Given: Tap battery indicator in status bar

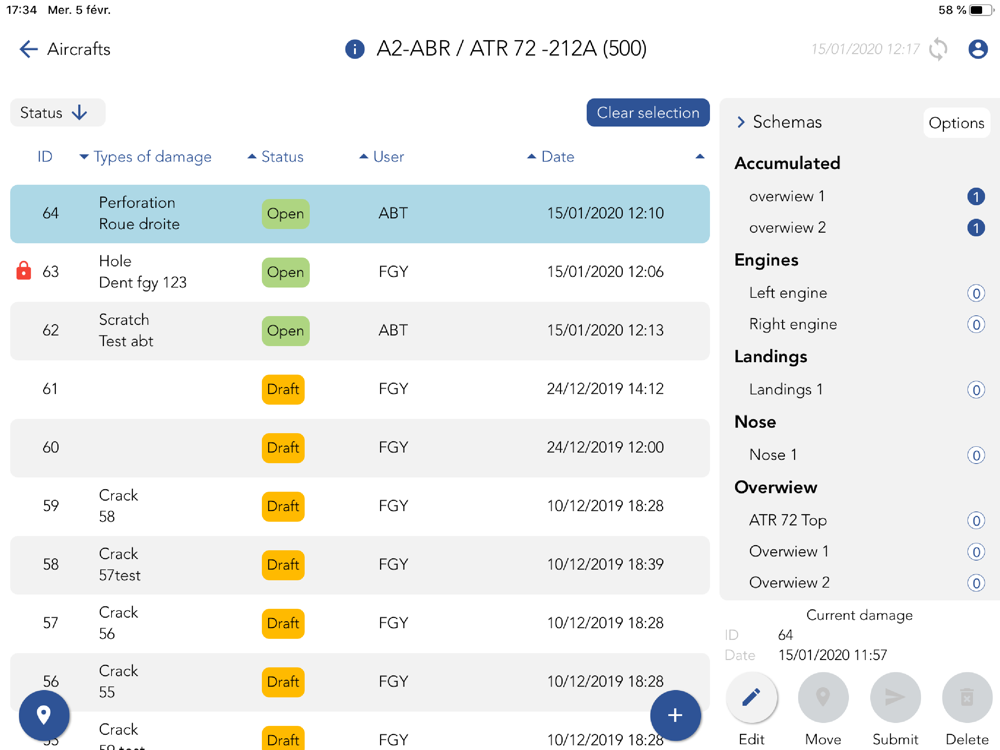Looking at the screenshot, I should (981, 10).
